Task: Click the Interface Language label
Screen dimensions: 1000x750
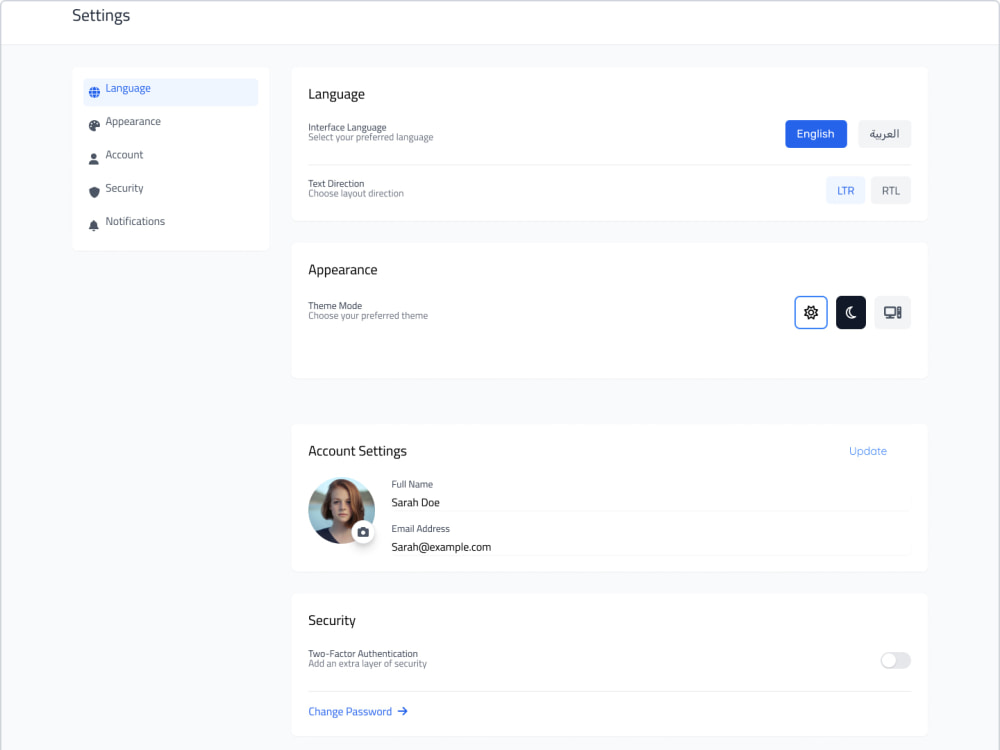Action: 347,127
